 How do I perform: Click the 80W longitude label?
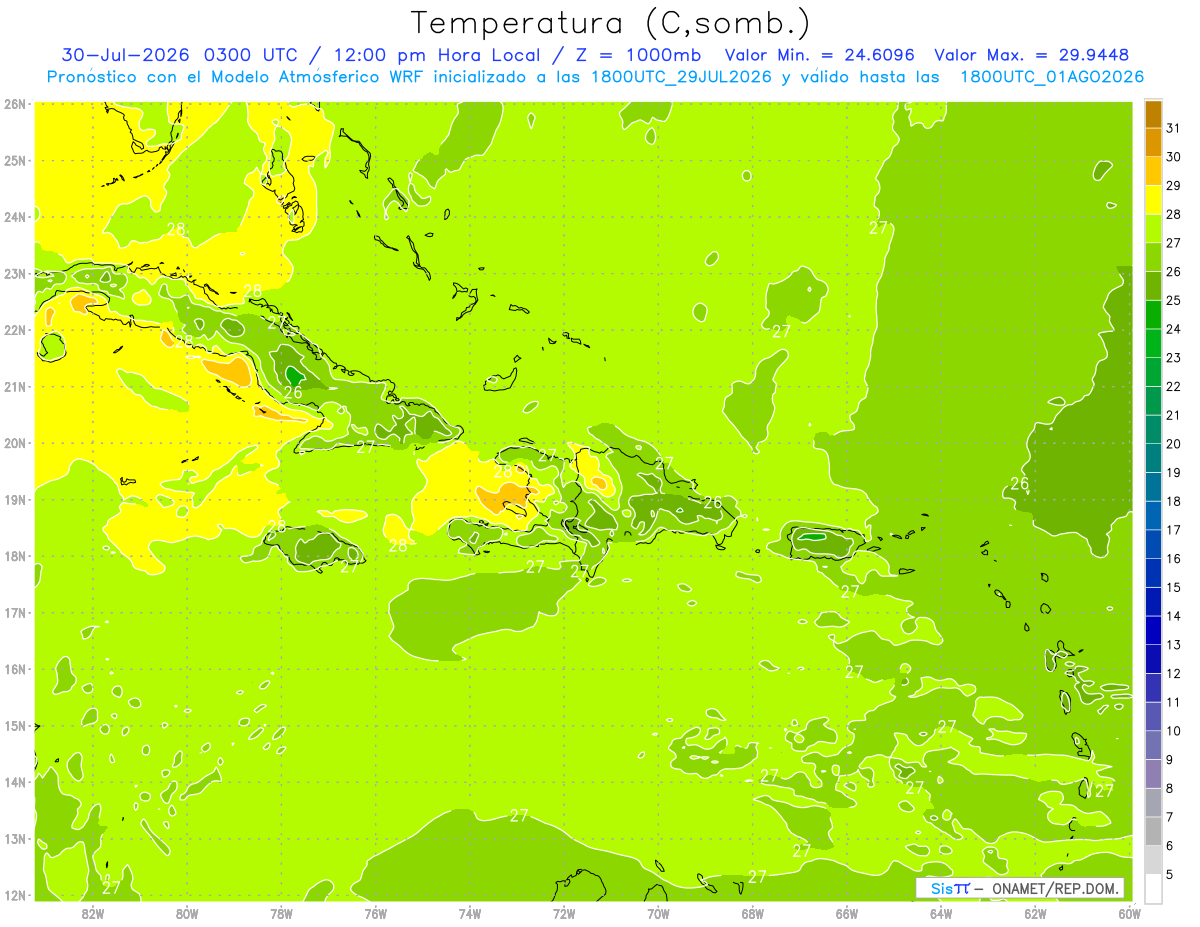[x=187, y=913]
